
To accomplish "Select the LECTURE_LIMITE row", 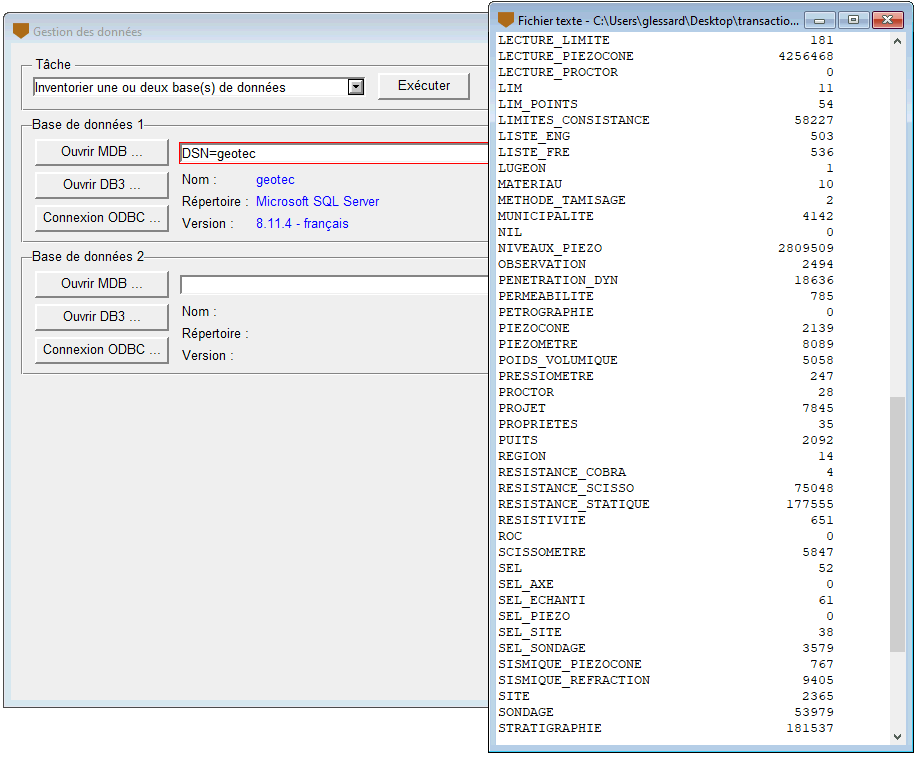I will click(x=666, y=40).
